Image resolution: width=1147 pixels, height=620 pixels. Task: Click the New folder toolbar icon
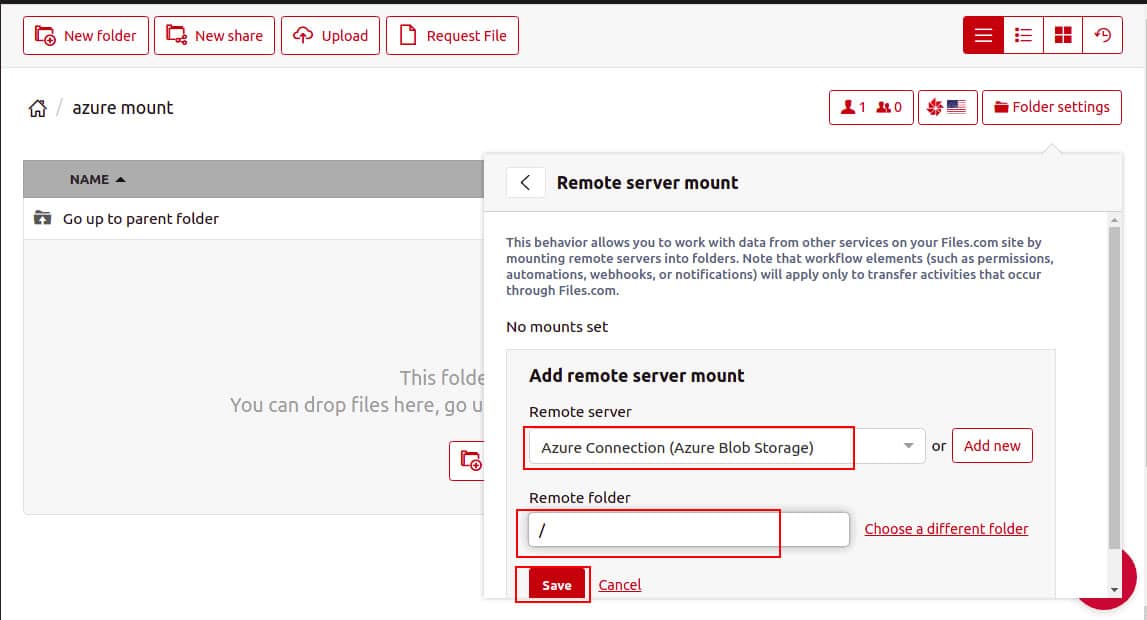[45, 35]
